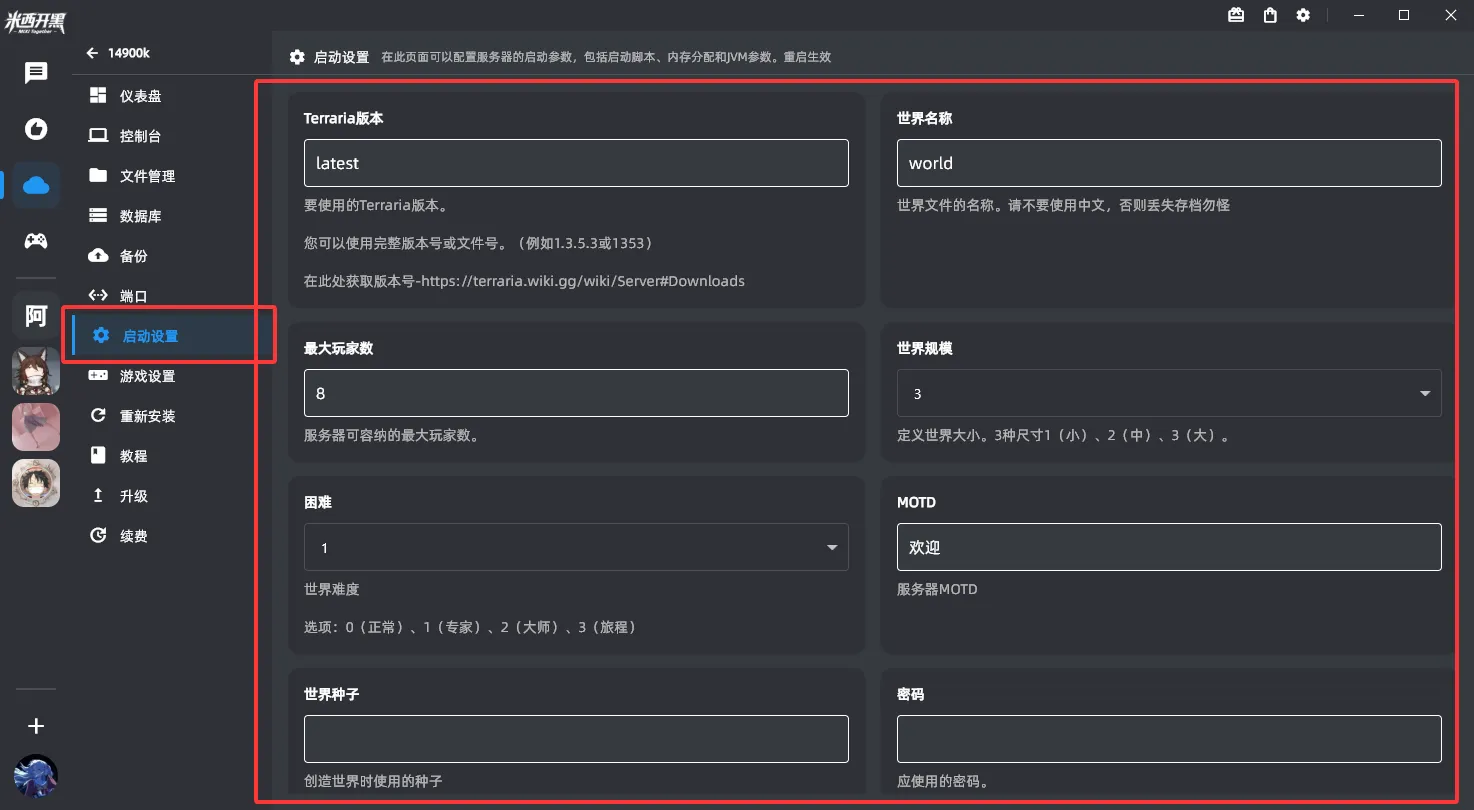The width and height of the screenshot is (1474, 810).
Task: Click the 最大玩家数 input showing 8
Action: (576, 393)
